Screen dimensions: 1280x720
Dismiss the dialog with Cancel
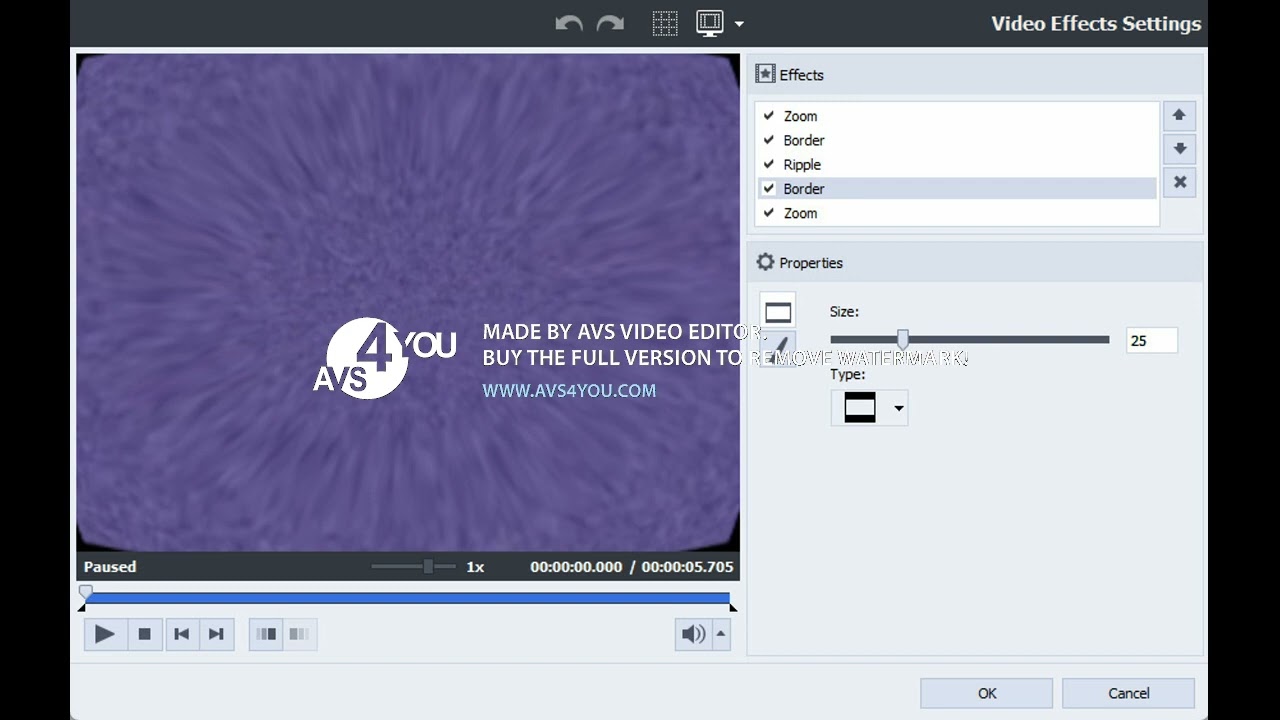1128,693
